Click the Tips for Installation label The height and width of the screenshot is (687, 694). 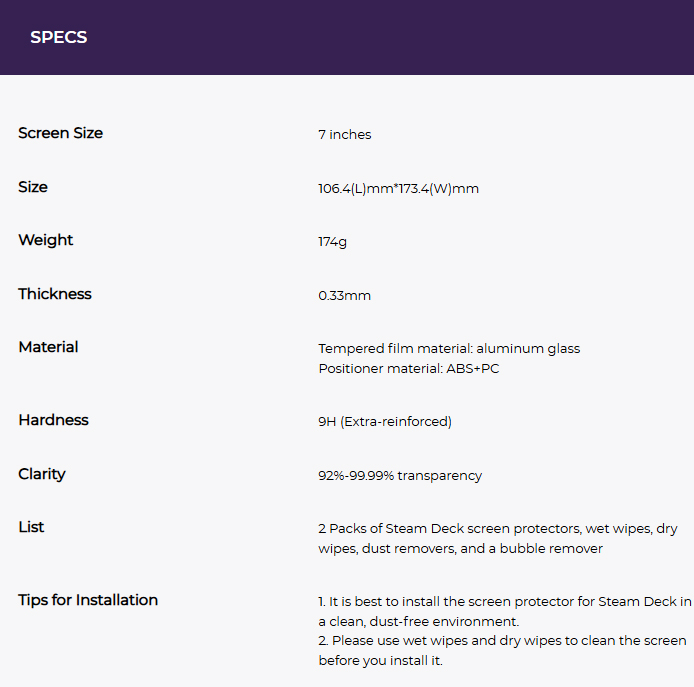coord(88,600)
